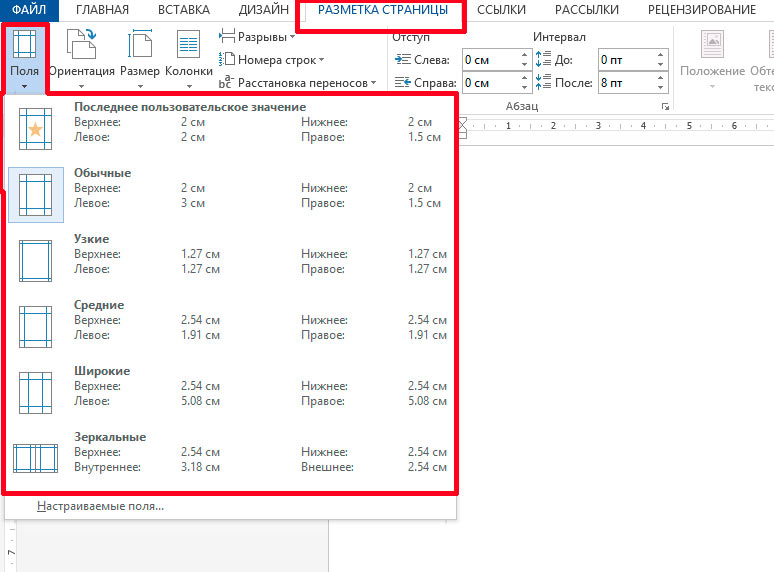This screenshot has width=774, height=572.
Task: Select the Обычные margins preset
Action: coord(232,193)
